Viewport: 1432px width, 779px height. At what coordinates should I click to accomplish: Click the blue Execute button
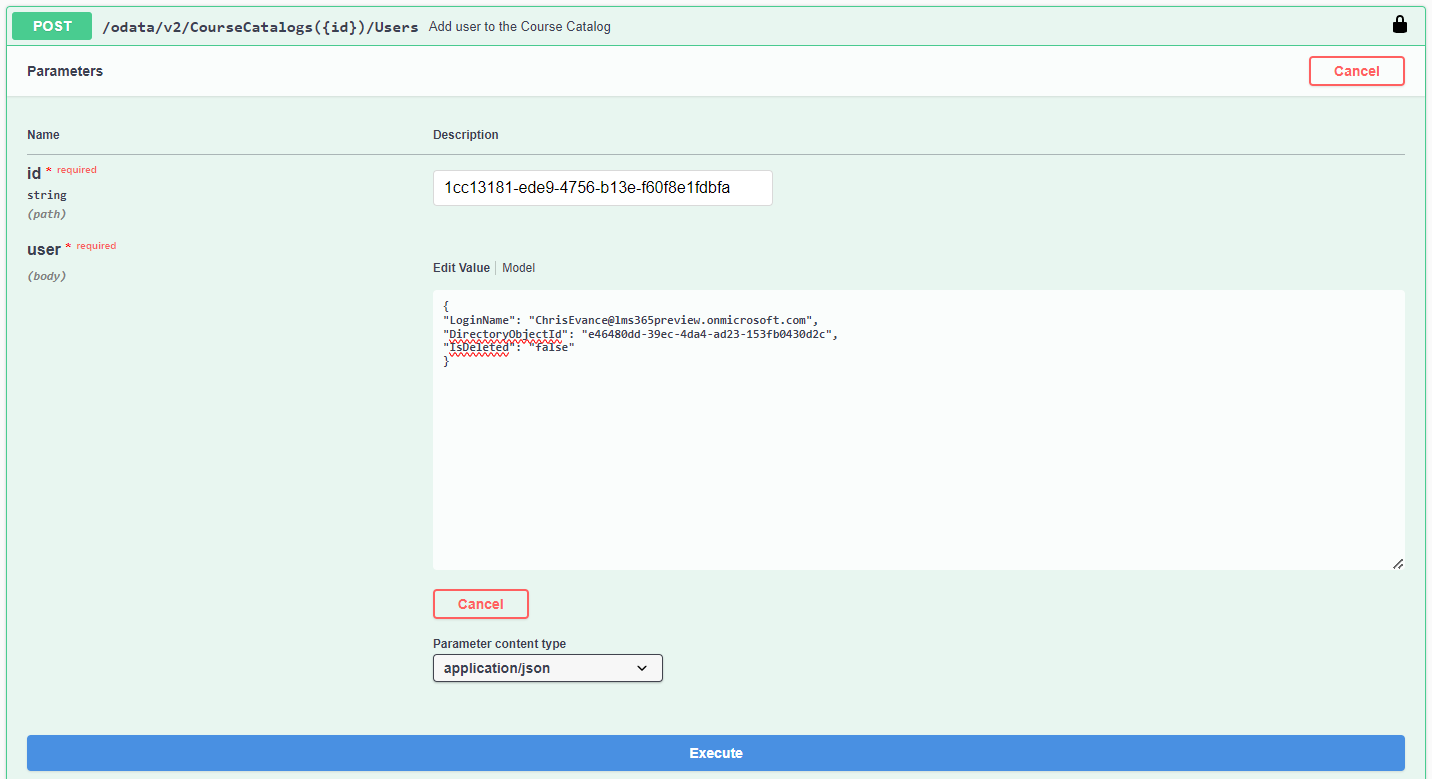pyautogui.click(x=715, y=753)
